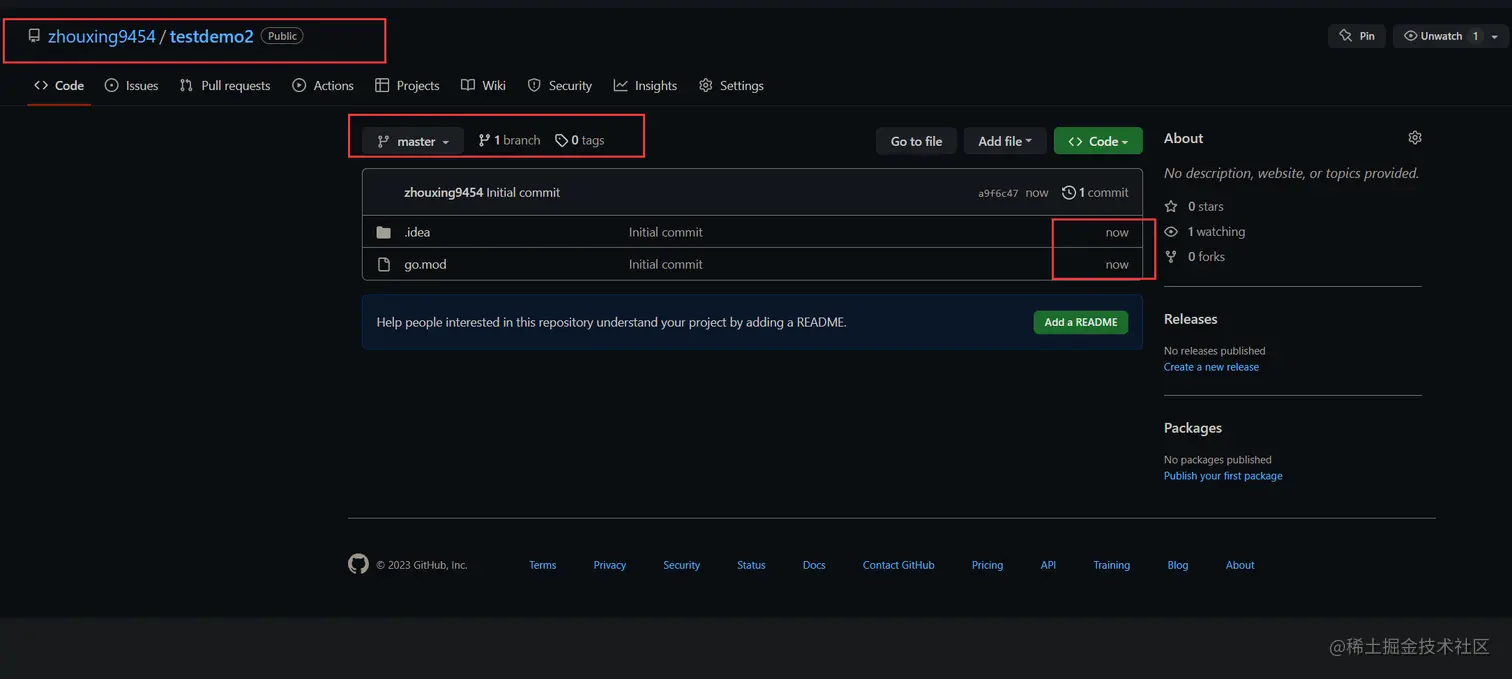Open the go.mod file

[425, 265]
